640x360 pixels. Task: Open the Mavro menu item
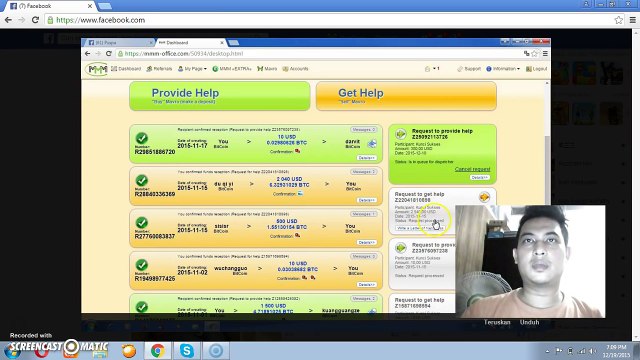pos(267,69)
